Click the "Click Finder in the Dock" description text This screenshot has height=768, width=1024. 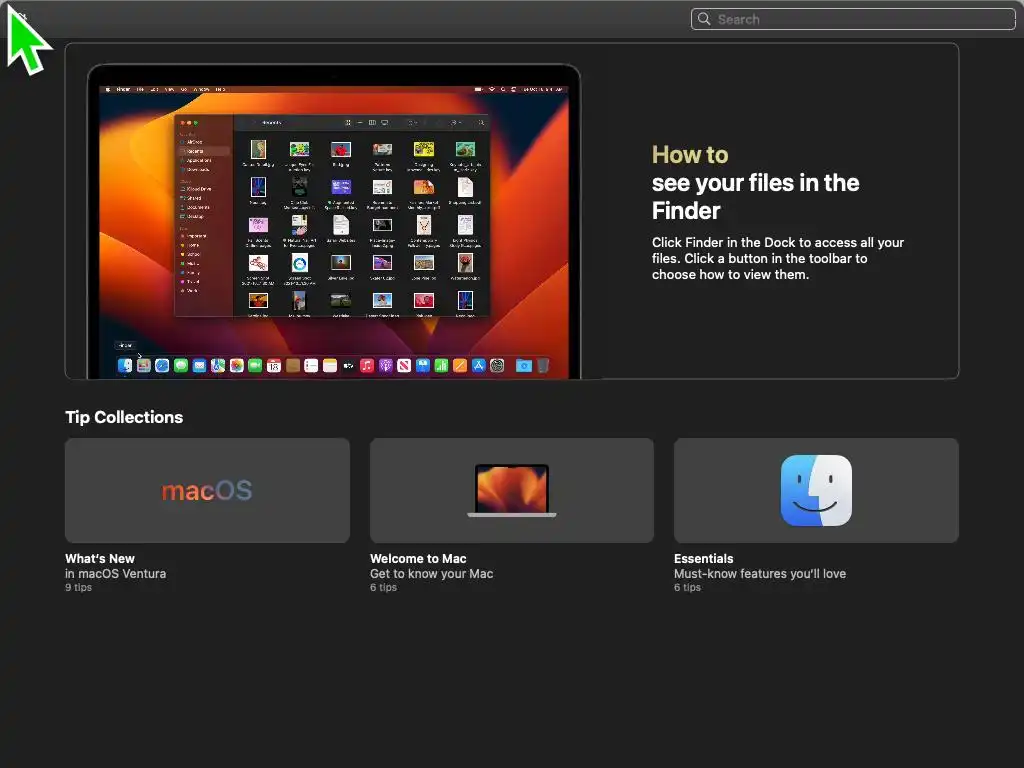pos(778,259)
